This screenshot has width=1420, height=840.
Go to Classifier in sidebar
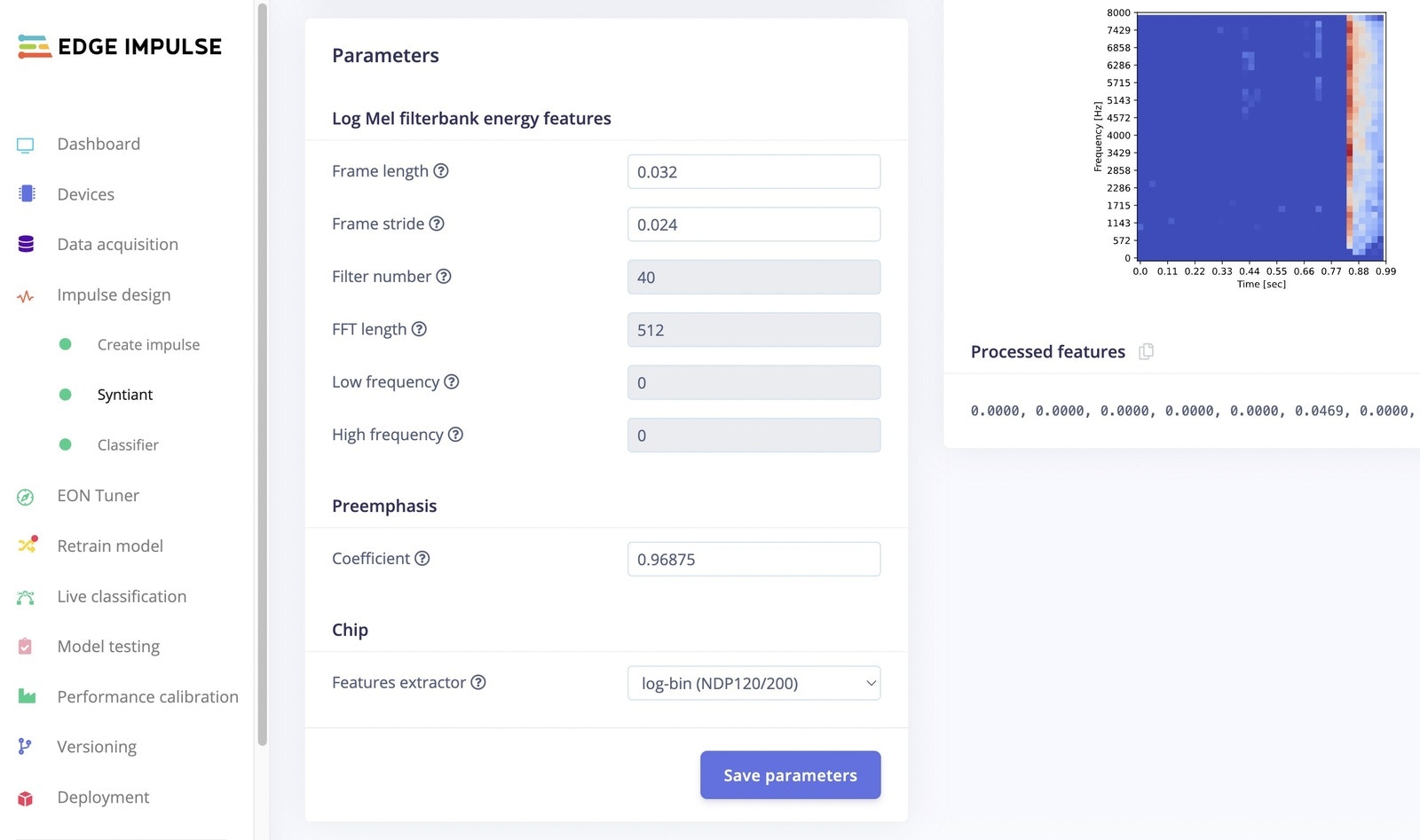tap(128, 444)
